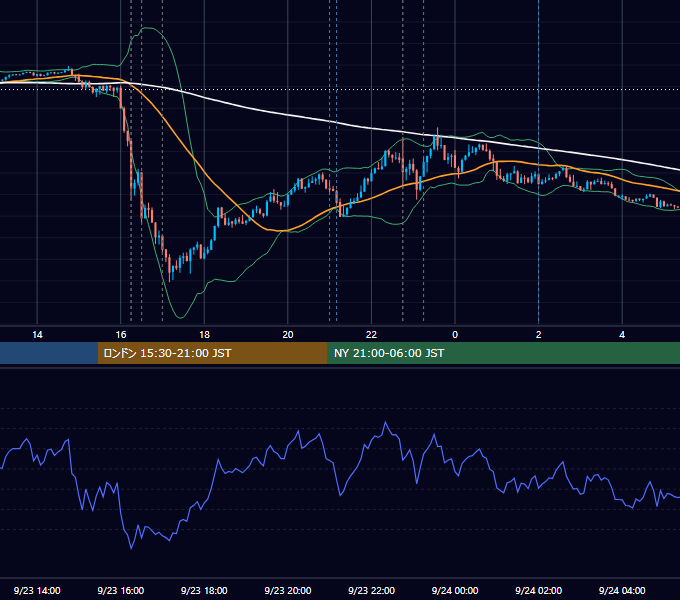Screen dimensions: 680x600
Task: Click the NY 21:00-06:00 JST session band
Action: 503,353
